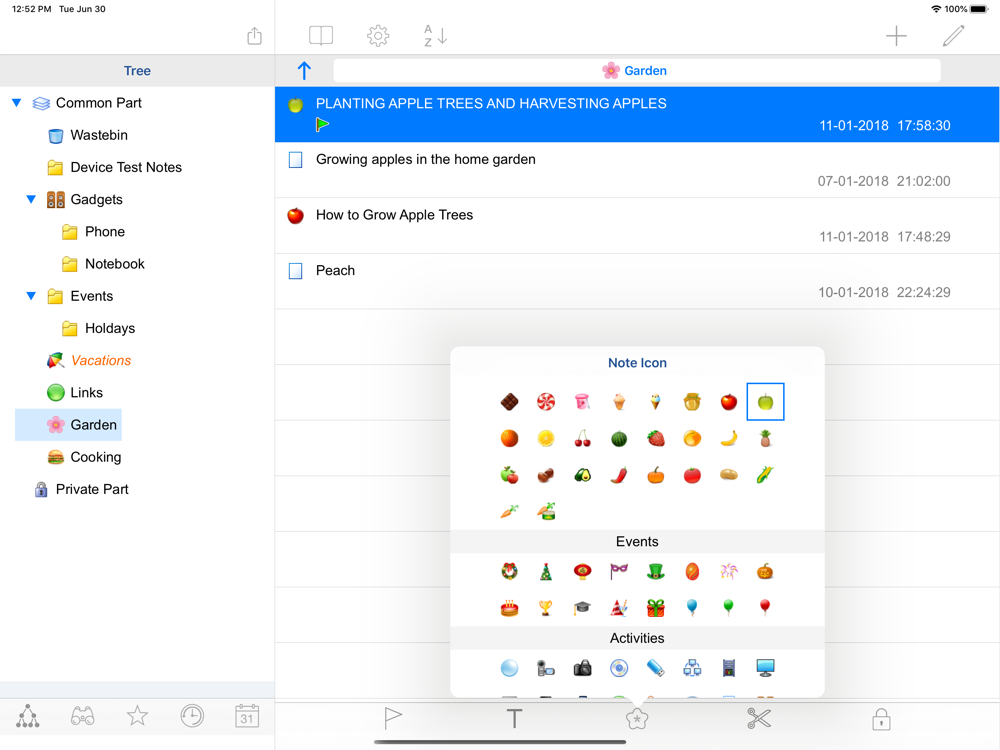Tap the flower note icon button
Image resolution: width=1000 pixels, height=750 pixels.
pos(637,719)
